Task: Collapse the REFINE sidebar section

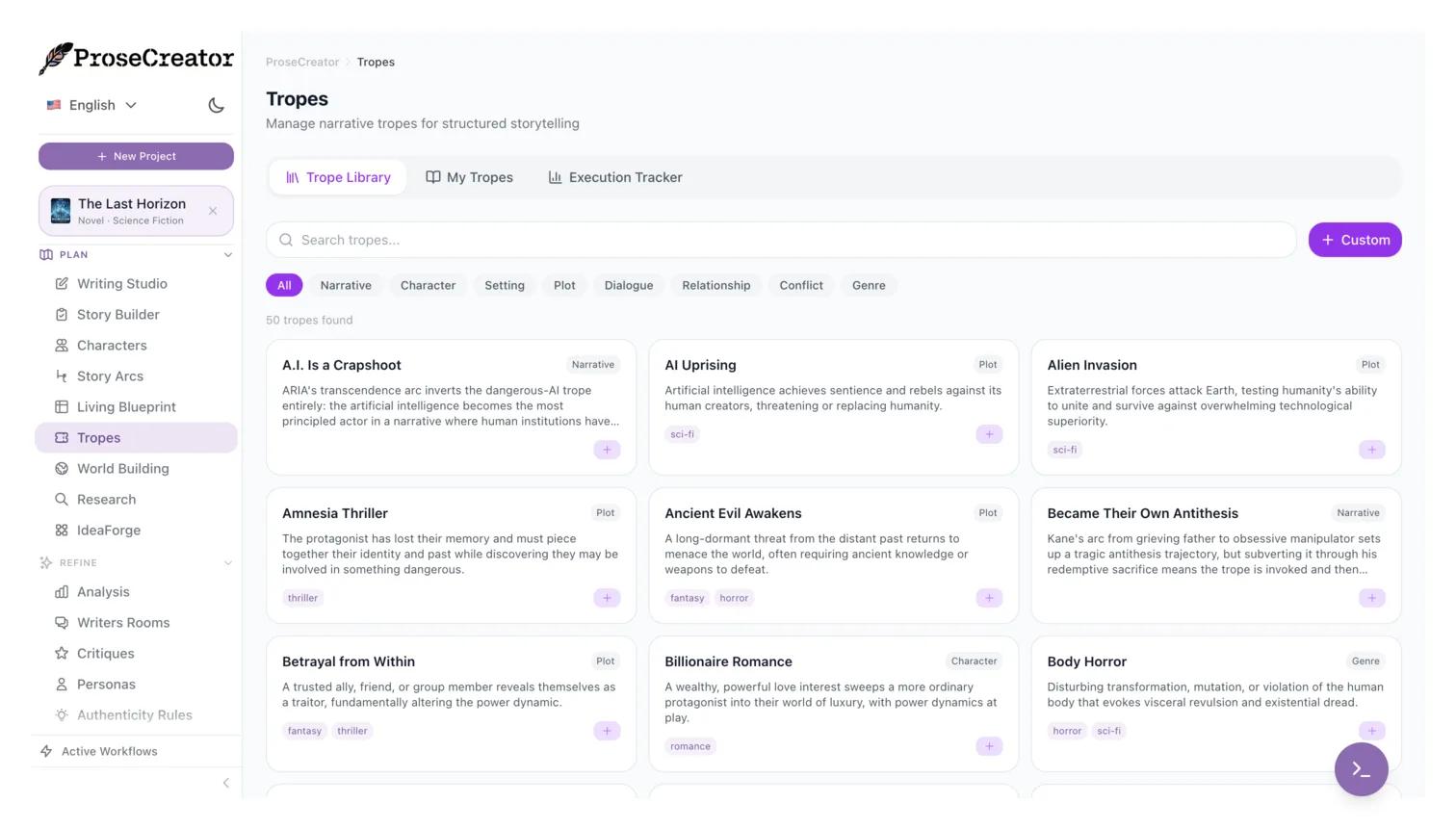Action: point(228,563)
